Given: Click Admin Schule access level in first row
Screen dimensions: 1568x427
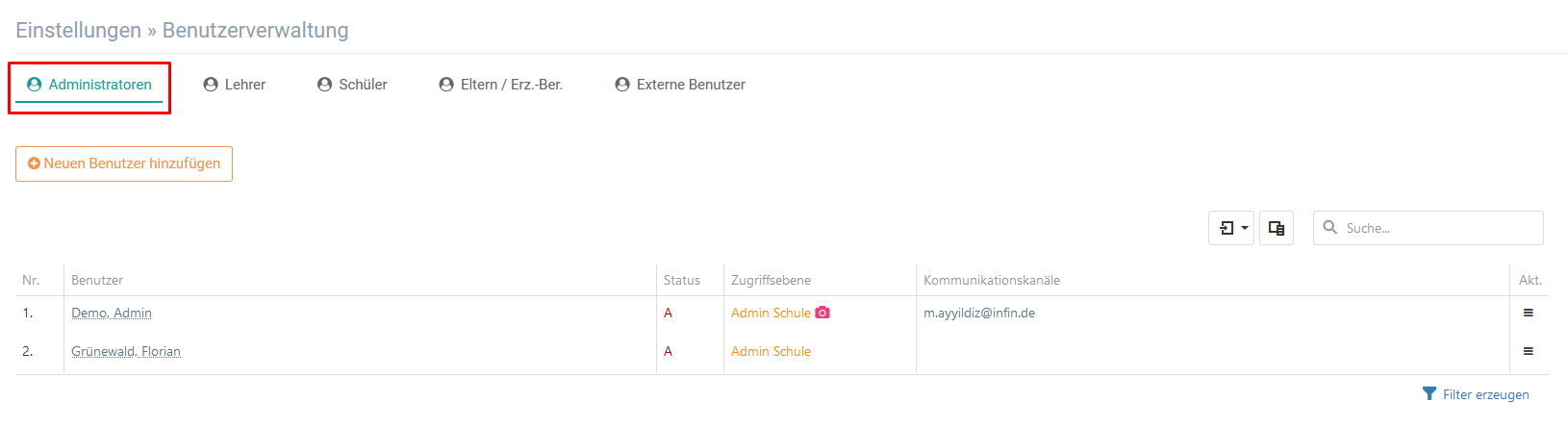Looking at the screenshot, I should click(771, 313).
